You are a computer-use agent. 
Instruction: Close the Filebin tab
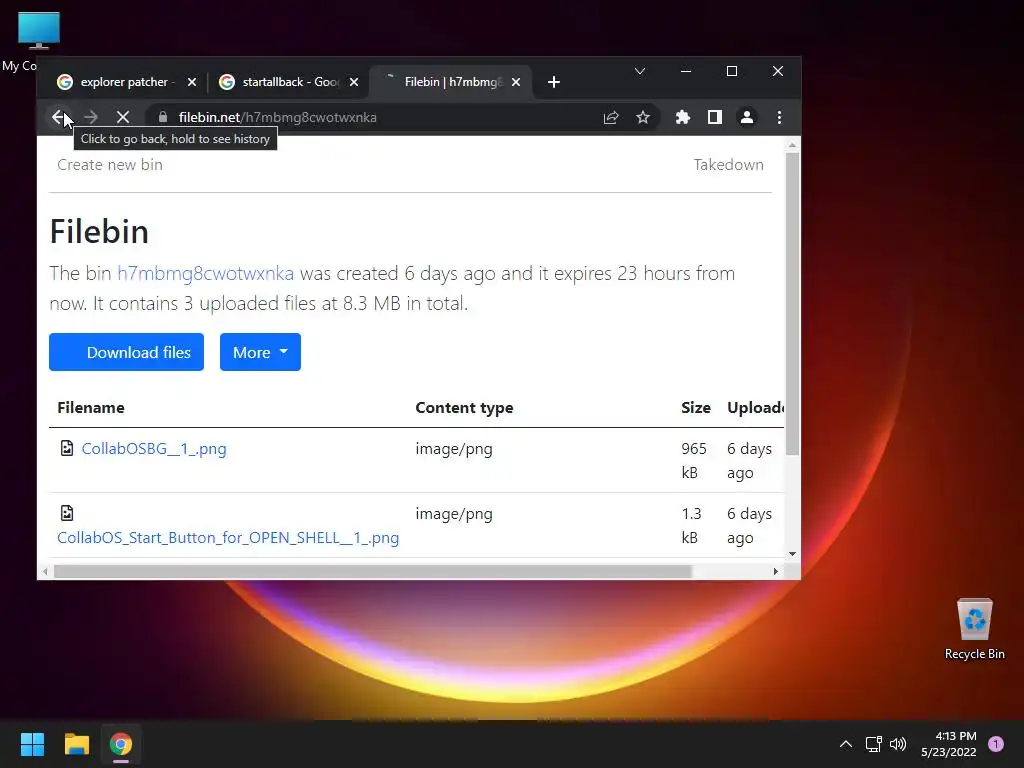516,82
